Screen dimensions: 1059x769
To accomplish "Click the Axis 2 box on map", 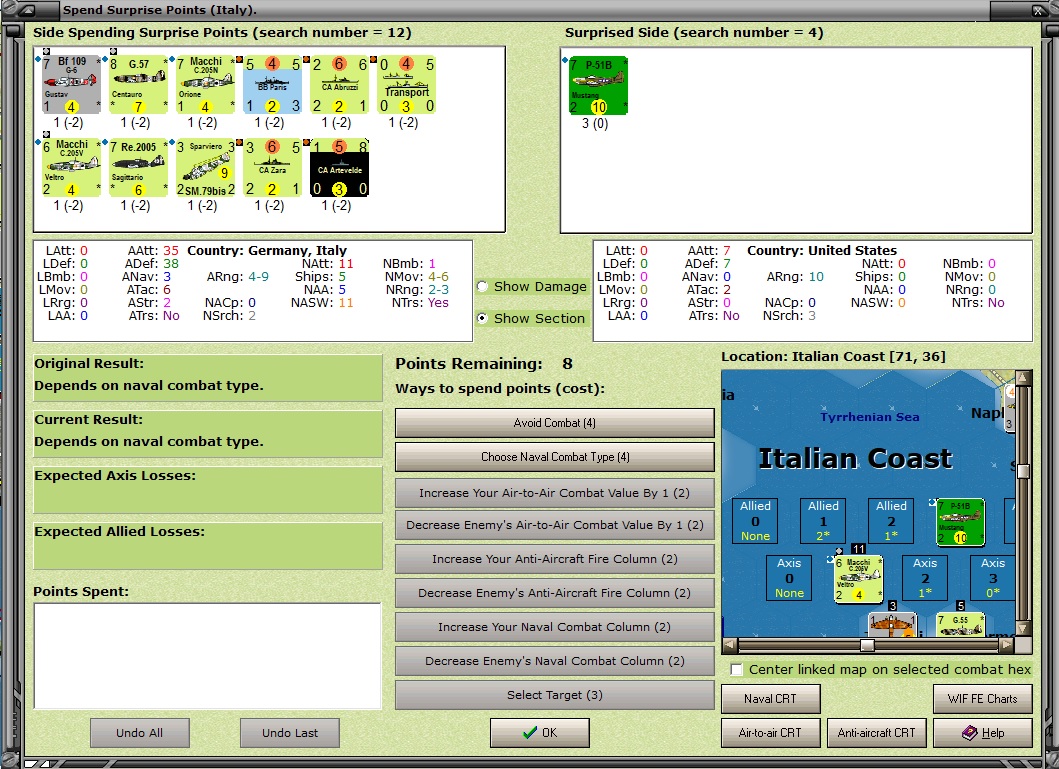I will [925, 578].
